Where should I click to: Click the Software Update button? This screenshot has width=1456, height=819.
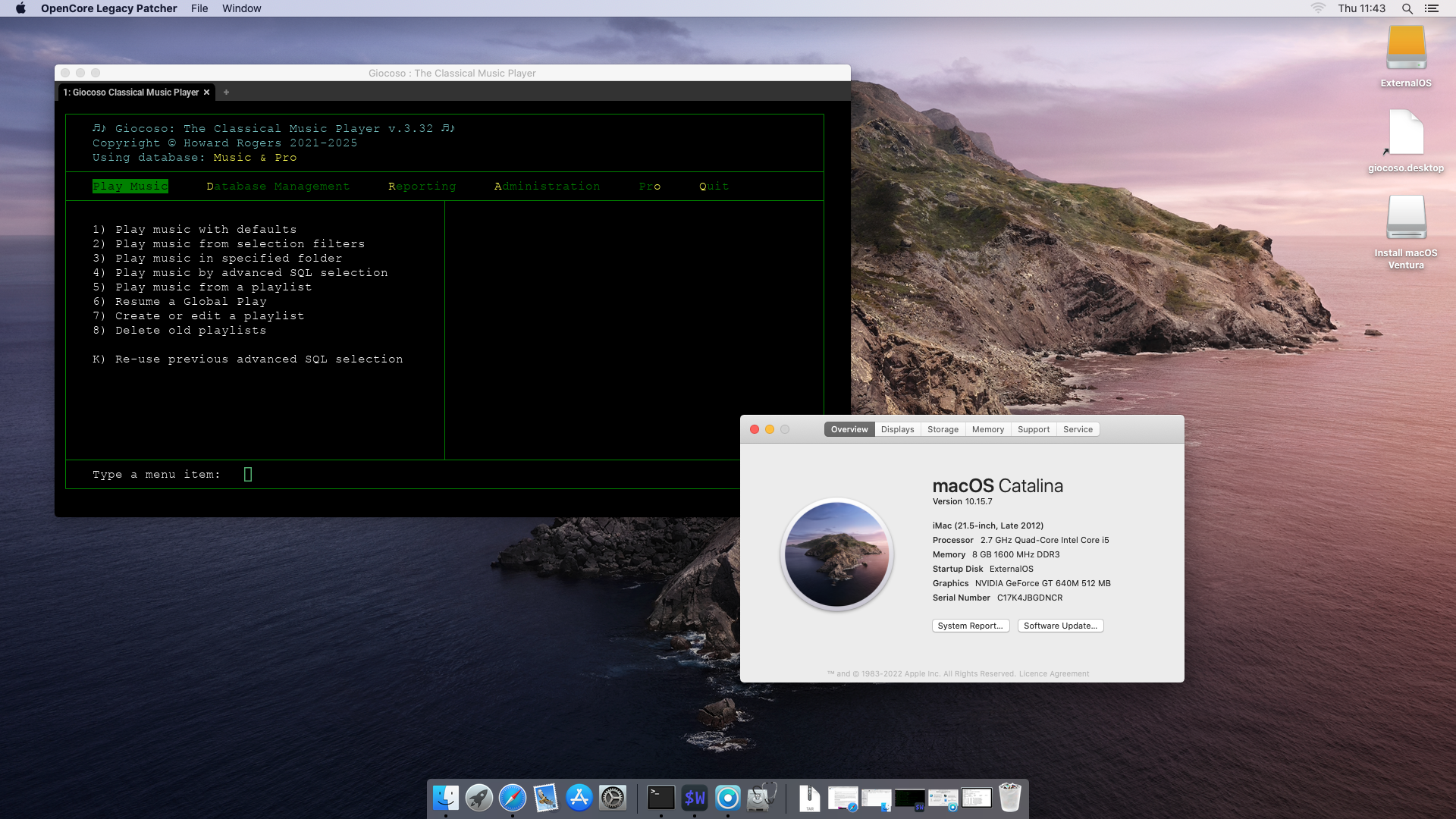tap(1059, 626)
